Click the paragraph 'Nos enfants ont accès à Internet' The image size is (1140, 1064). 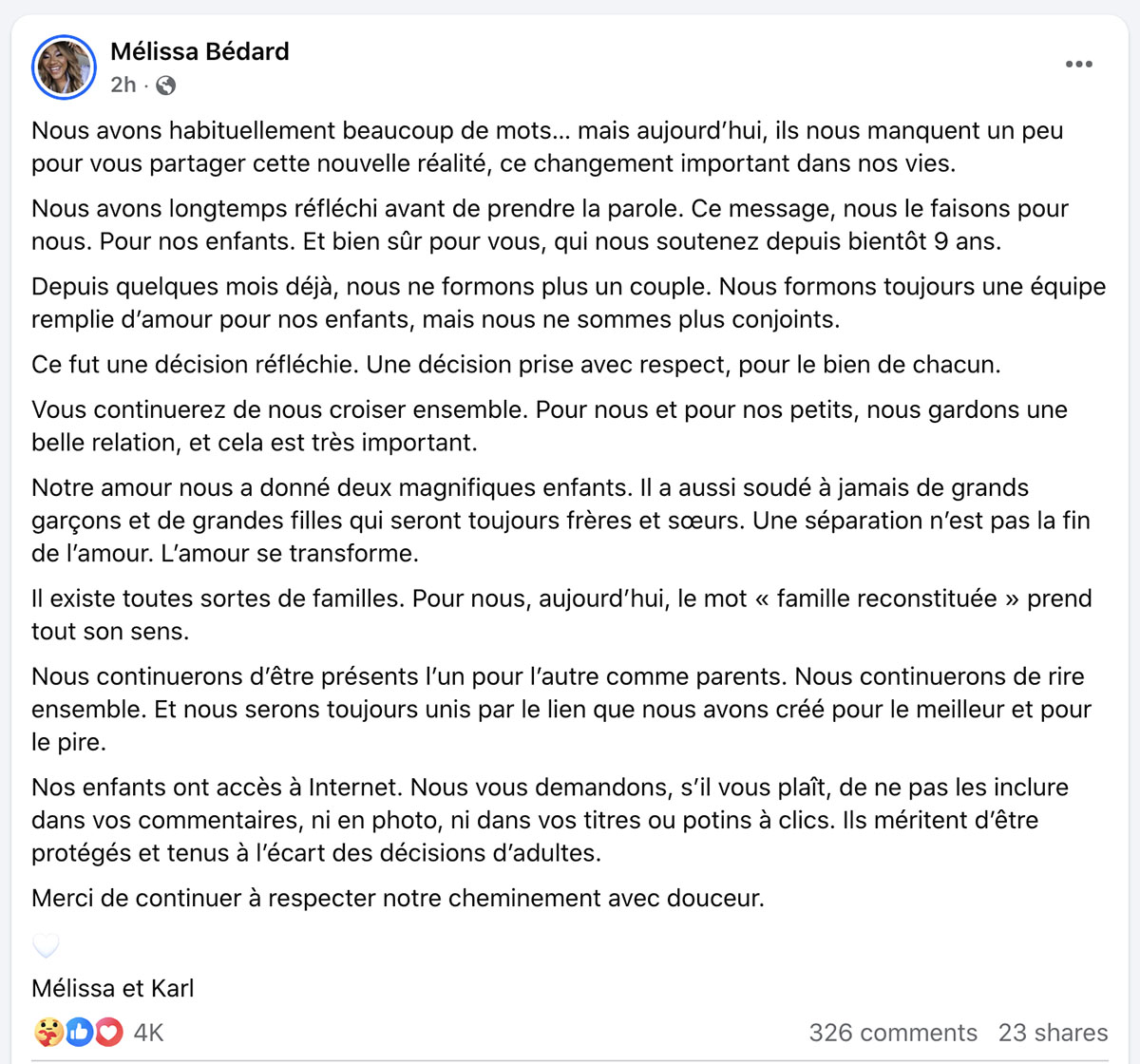pos(550,820)
